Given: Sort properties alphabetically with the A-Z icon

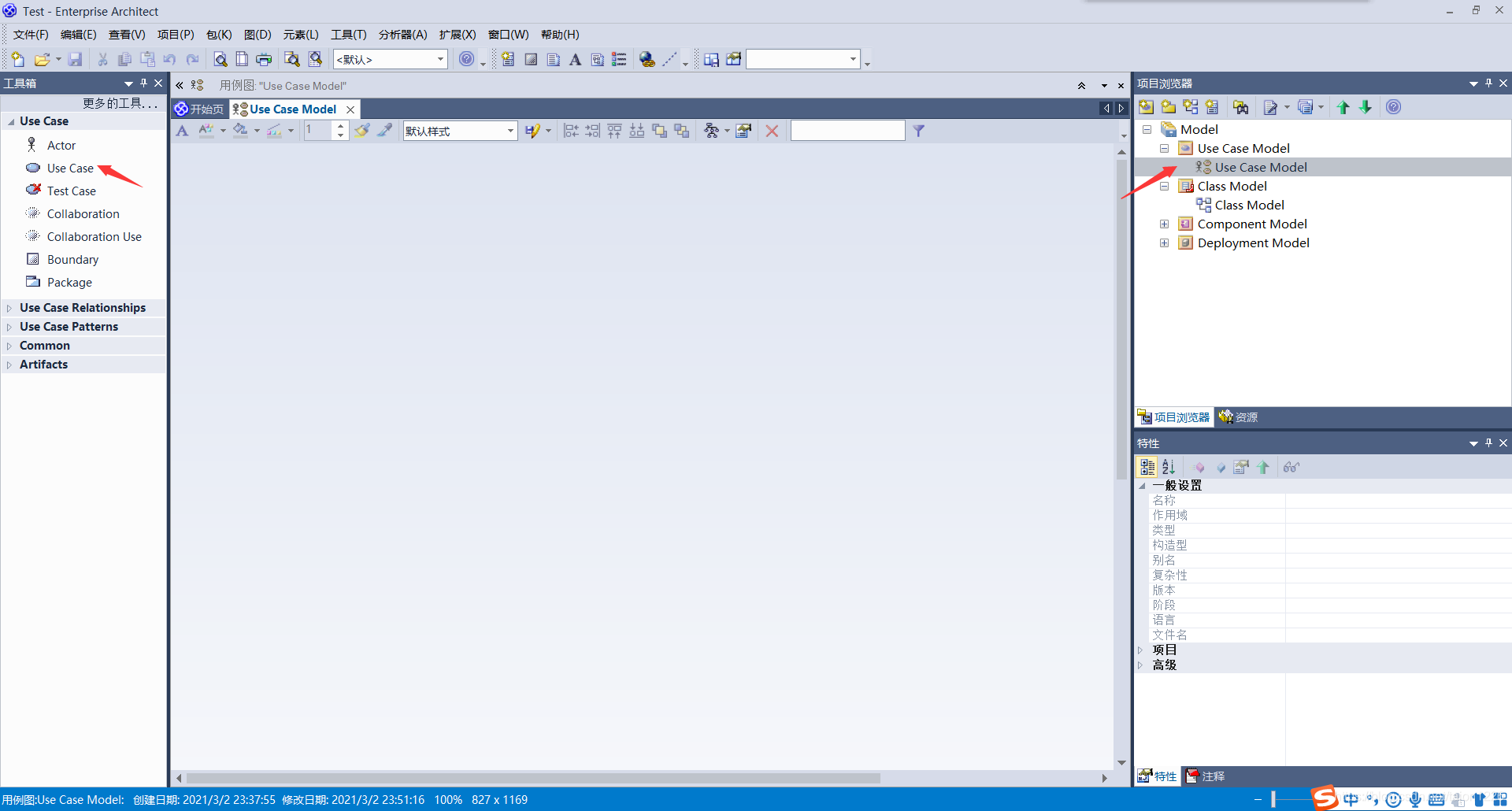Looking at the screenshot, I should click(x=1169, y=467).
